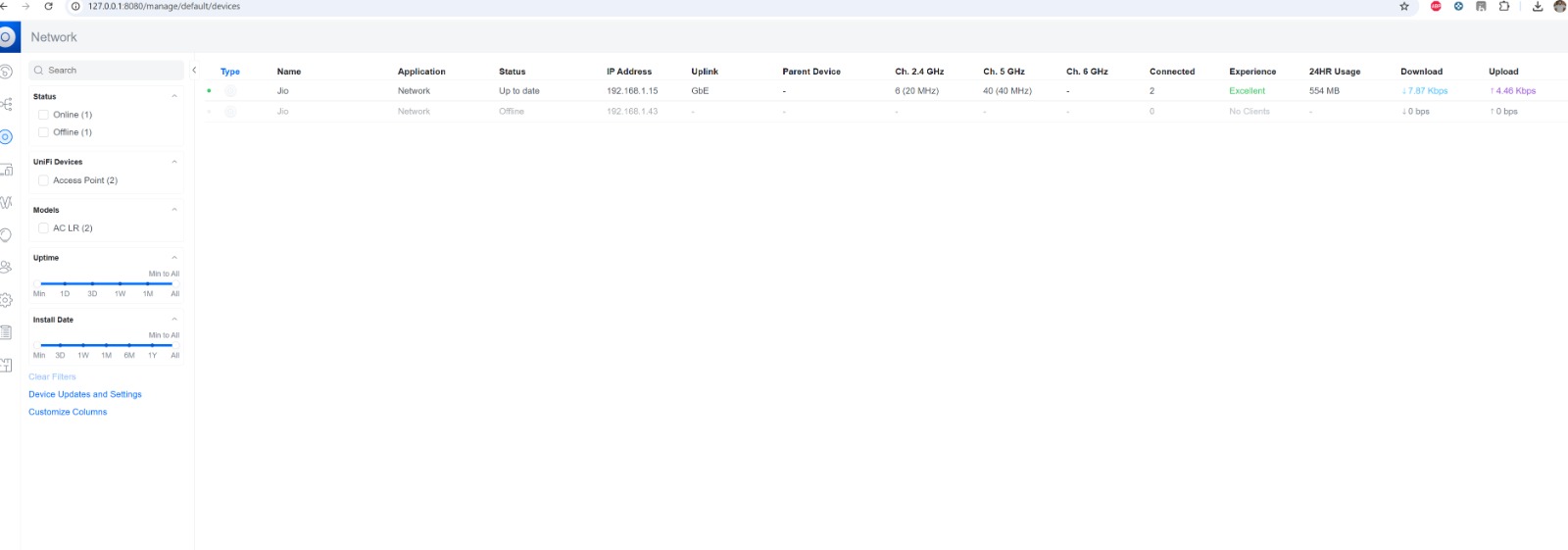Image resolution: width=1568 pixels, height=550 pixels.
Task: Open the AdBlock Plus extension icon
Action: (x=1436, y=7)
